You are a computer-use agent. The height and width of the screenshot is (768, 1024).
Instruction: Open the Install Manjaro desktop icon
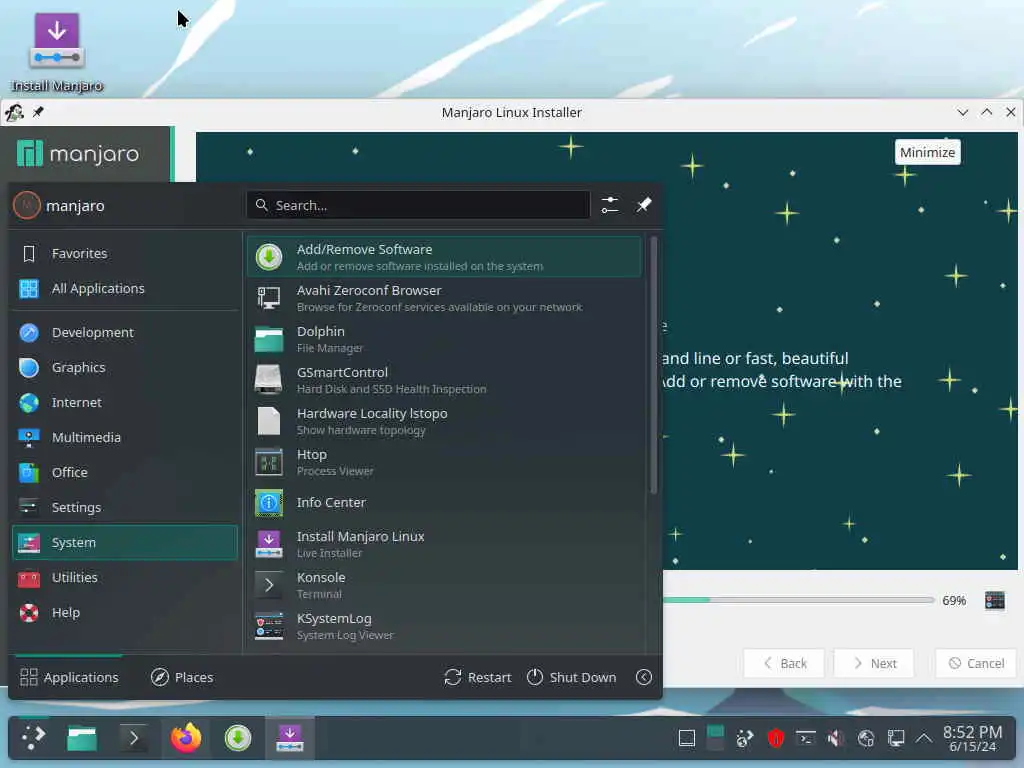(57, 52)
